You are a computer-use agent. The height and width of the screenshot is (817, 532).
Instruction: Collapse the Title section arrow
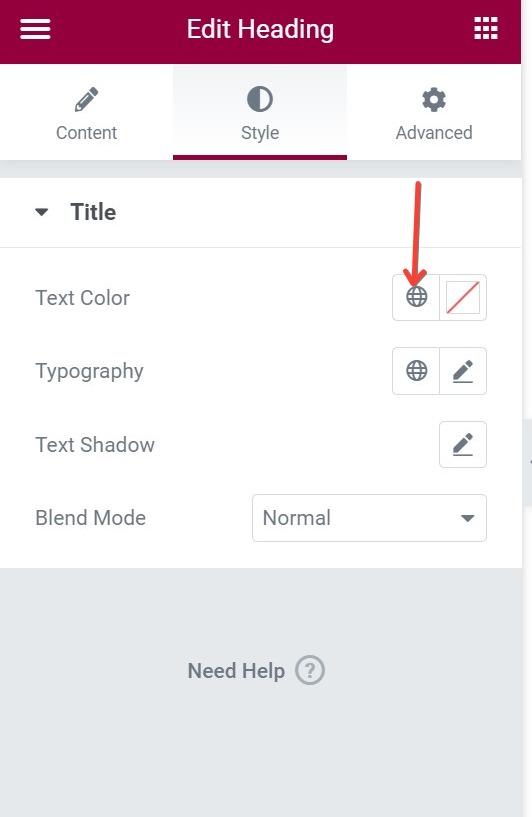point(42,212)
